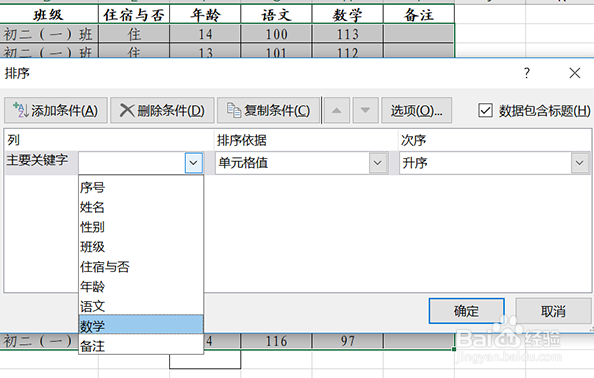Screen dimensions: 594x378
Task: Click the cell with value 14
Action: coord(205,34)
